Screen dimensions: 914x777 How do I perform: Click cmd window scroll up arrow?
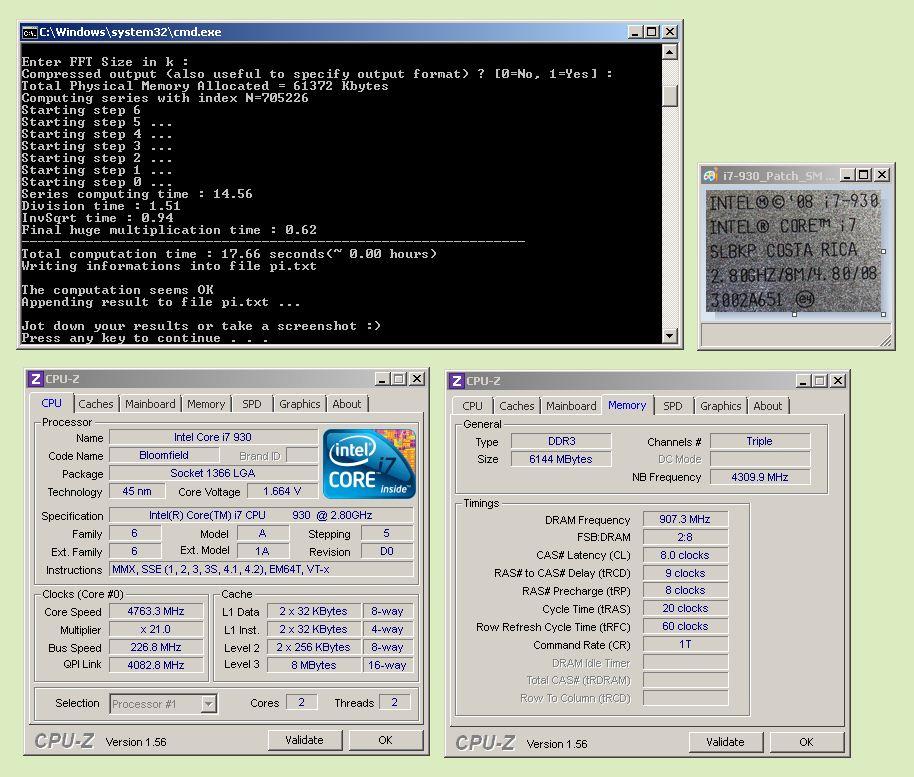click(670, 52)
